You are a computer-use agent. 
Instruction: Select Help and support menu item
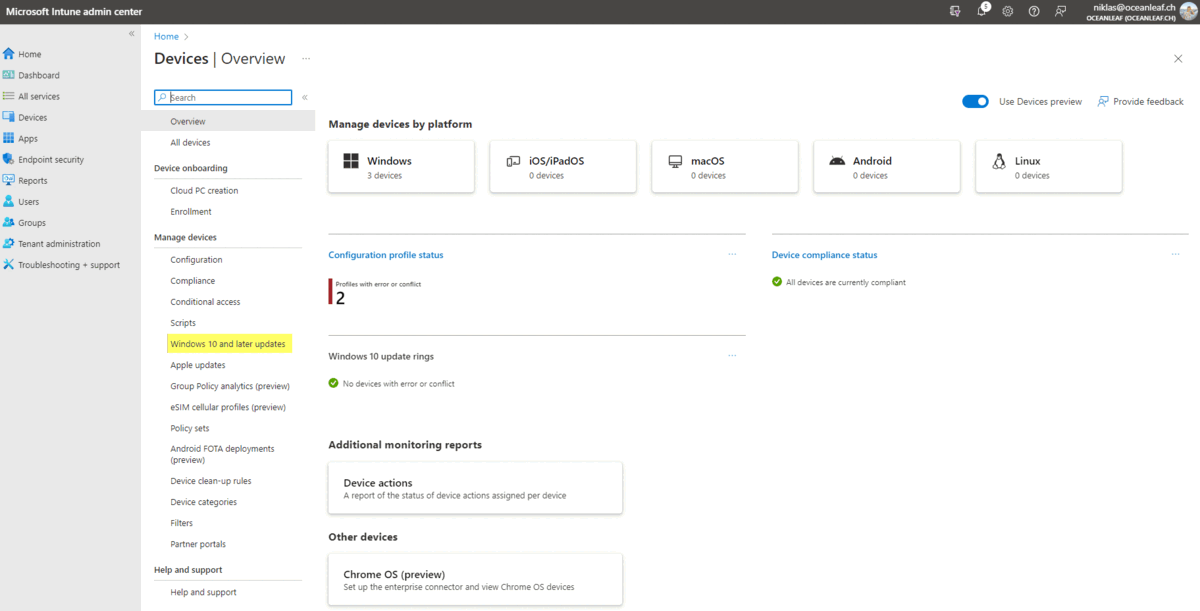point(204,592)
